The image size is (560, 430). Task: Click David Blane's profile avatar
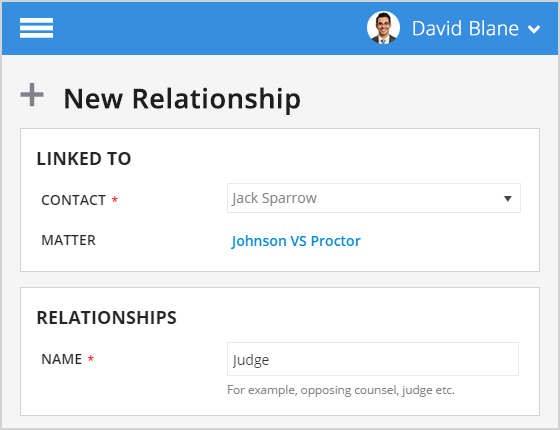383,28
